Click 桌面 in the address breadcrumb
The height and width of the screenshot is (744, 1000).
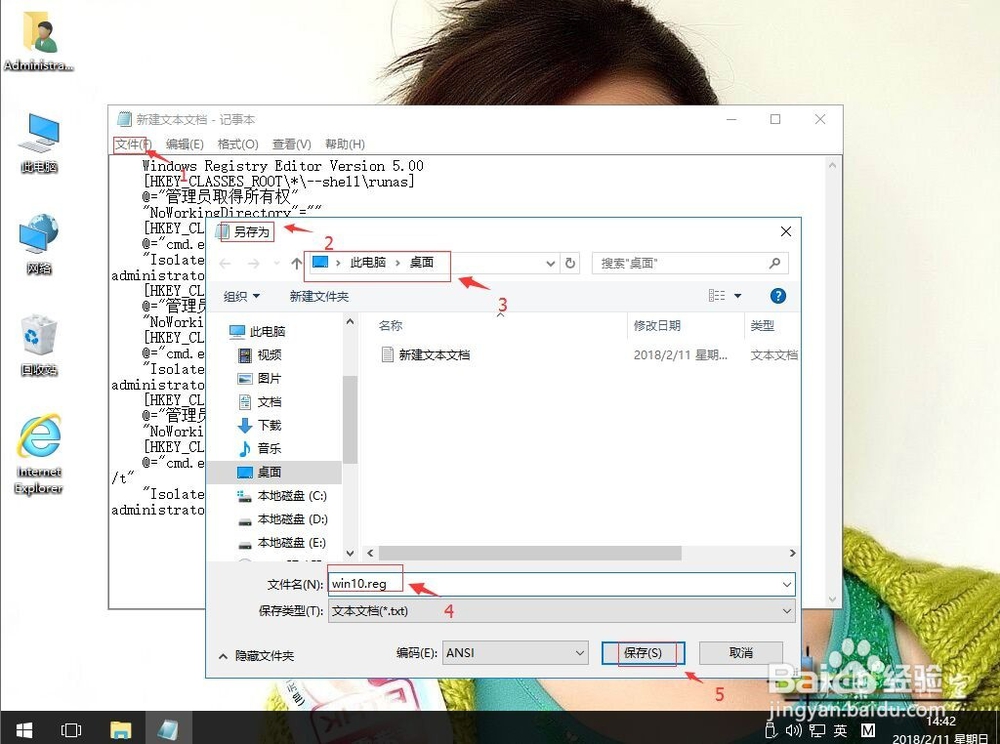click(x=422, y=263)
